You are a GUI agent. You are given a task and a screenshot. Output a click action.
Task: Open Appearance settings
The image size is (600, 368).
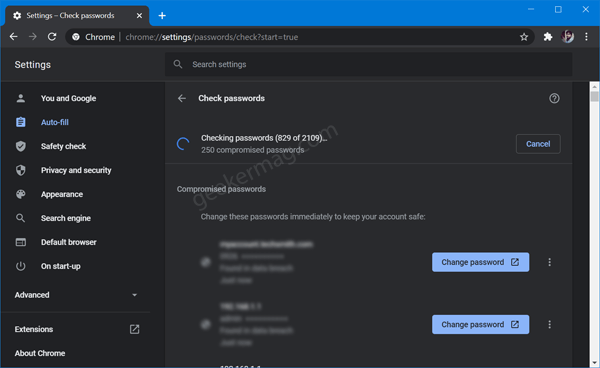pyautogui.click(x=62, y=194)
